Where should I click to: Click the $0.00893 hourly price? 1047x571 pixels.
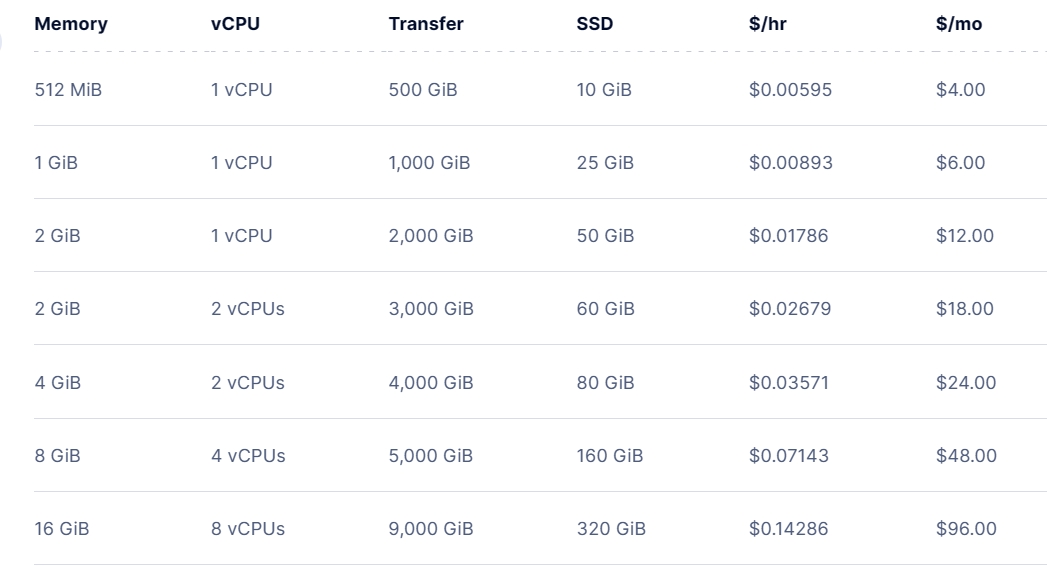coord(790,163)
